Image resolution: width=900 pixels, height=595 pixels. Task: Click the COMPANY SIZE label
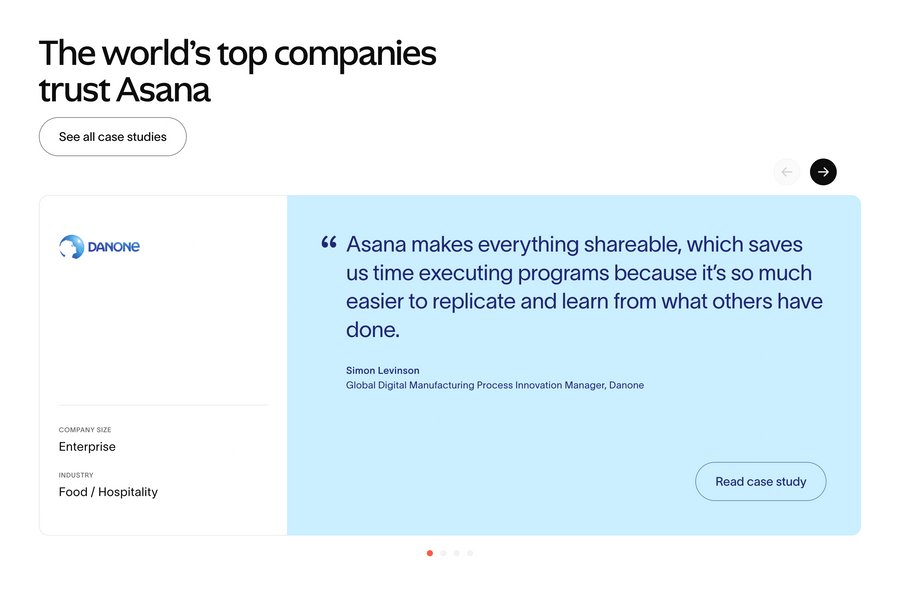tap(85, 429)
